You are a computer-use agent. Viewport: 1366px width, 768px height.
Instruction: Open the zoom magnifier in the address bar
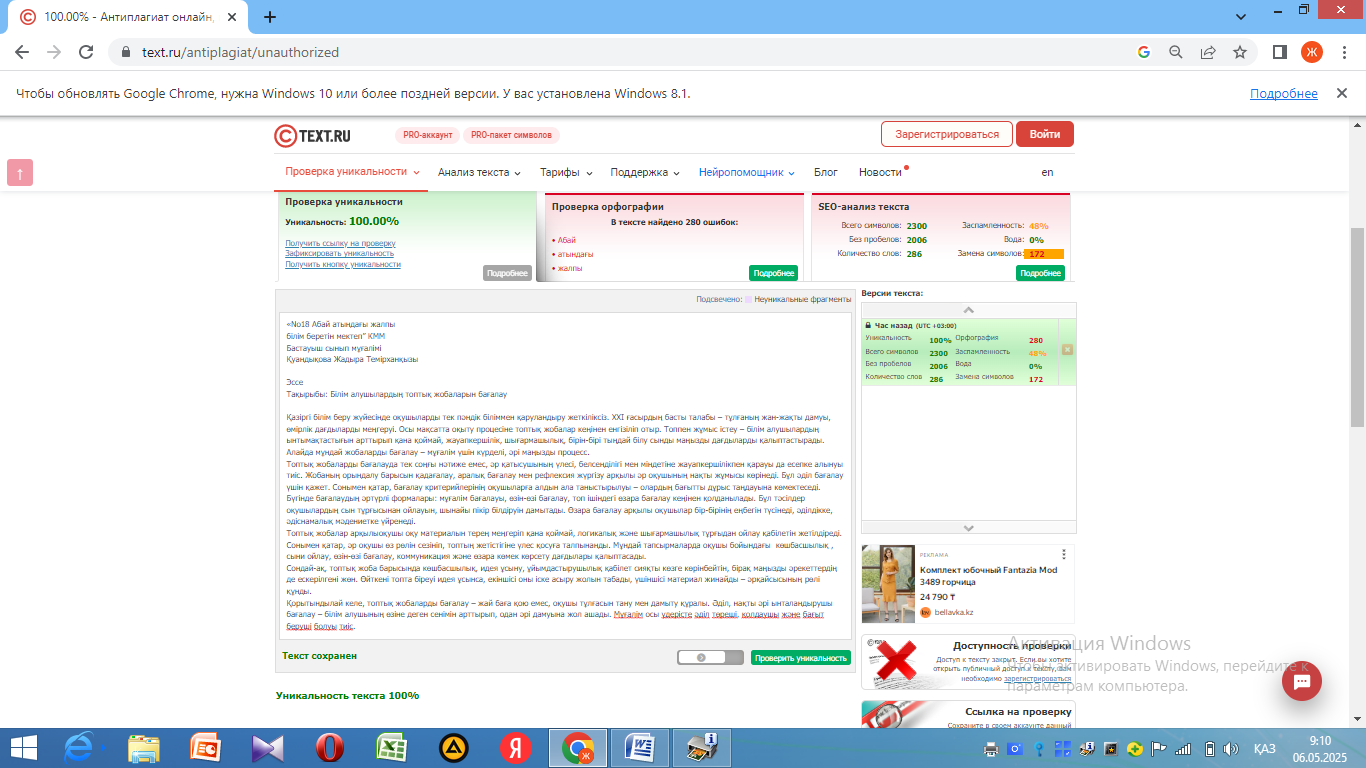(x=1176, y=52)
